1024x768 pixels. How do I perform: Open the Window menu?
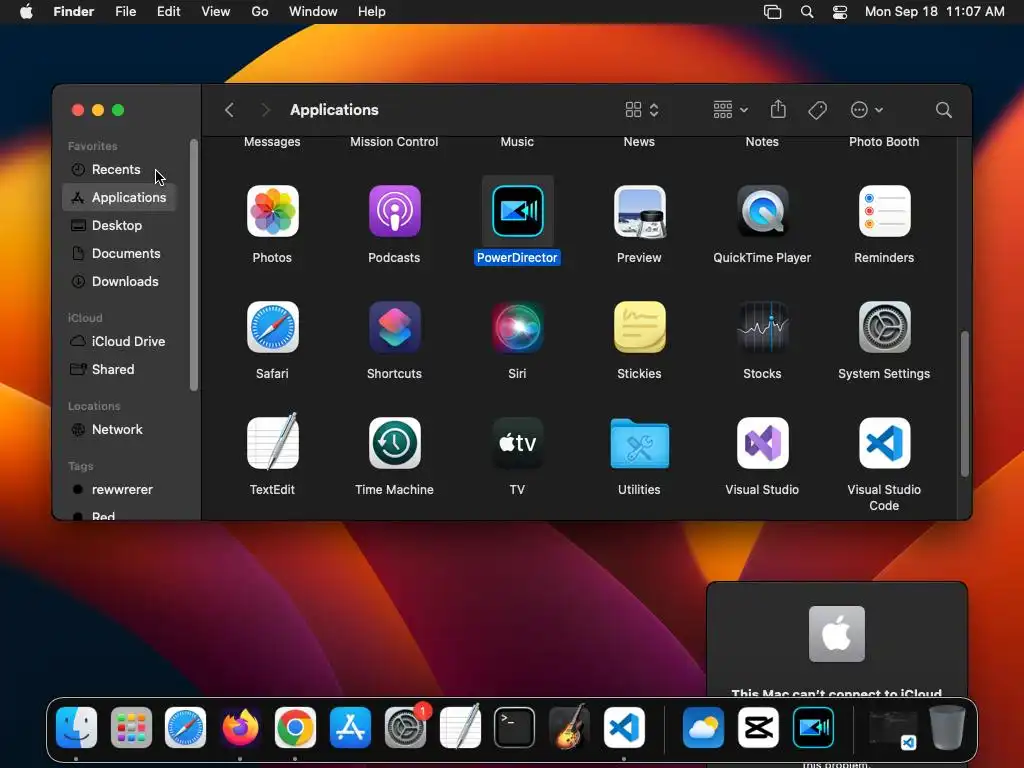[313, 12]
